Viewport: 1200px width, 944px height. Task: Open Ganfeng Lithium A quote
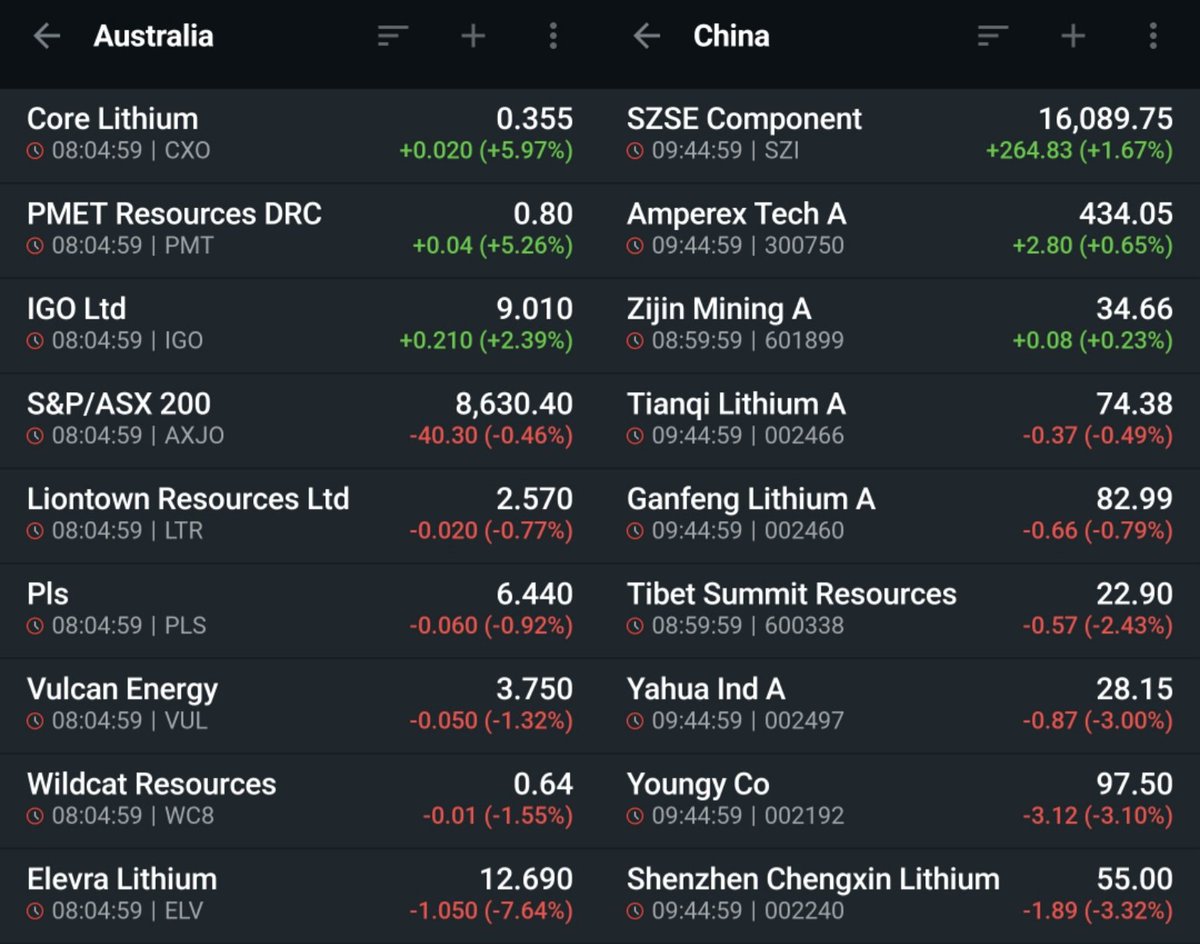(x=900, y=515)
